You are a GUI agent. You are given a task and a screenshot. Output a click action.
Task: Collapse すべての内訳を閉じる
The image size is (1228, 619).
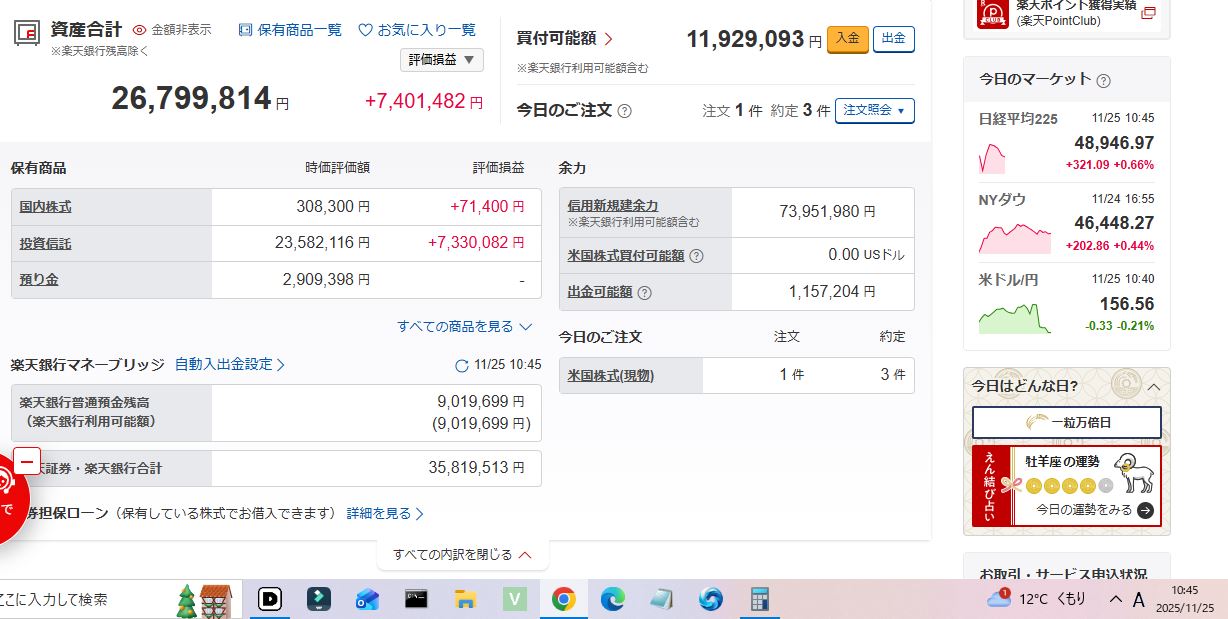point(462,554)
